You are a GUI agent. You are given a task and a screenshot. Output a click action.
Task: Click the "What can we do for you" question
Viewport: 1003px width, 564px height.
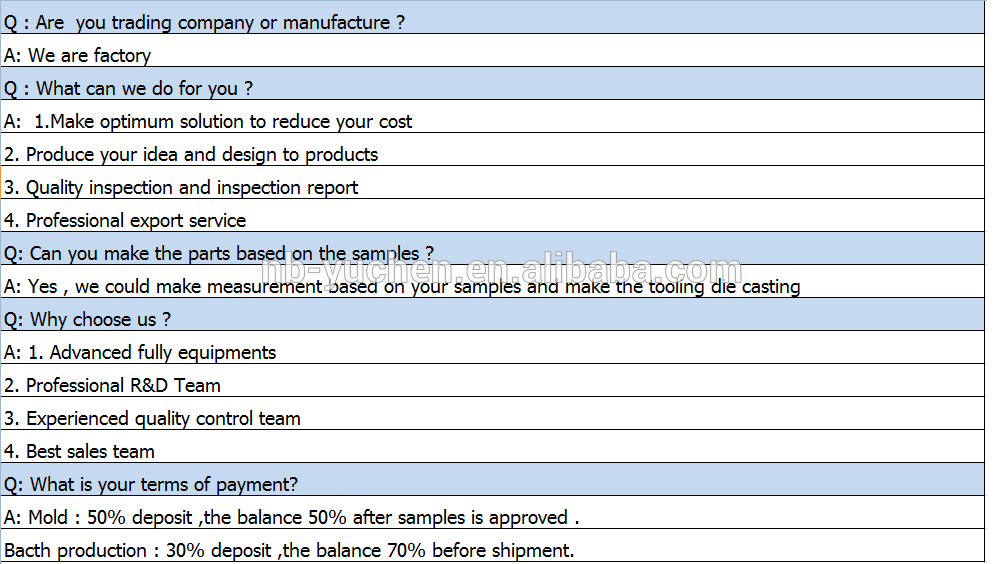click(x=129, y=88)
